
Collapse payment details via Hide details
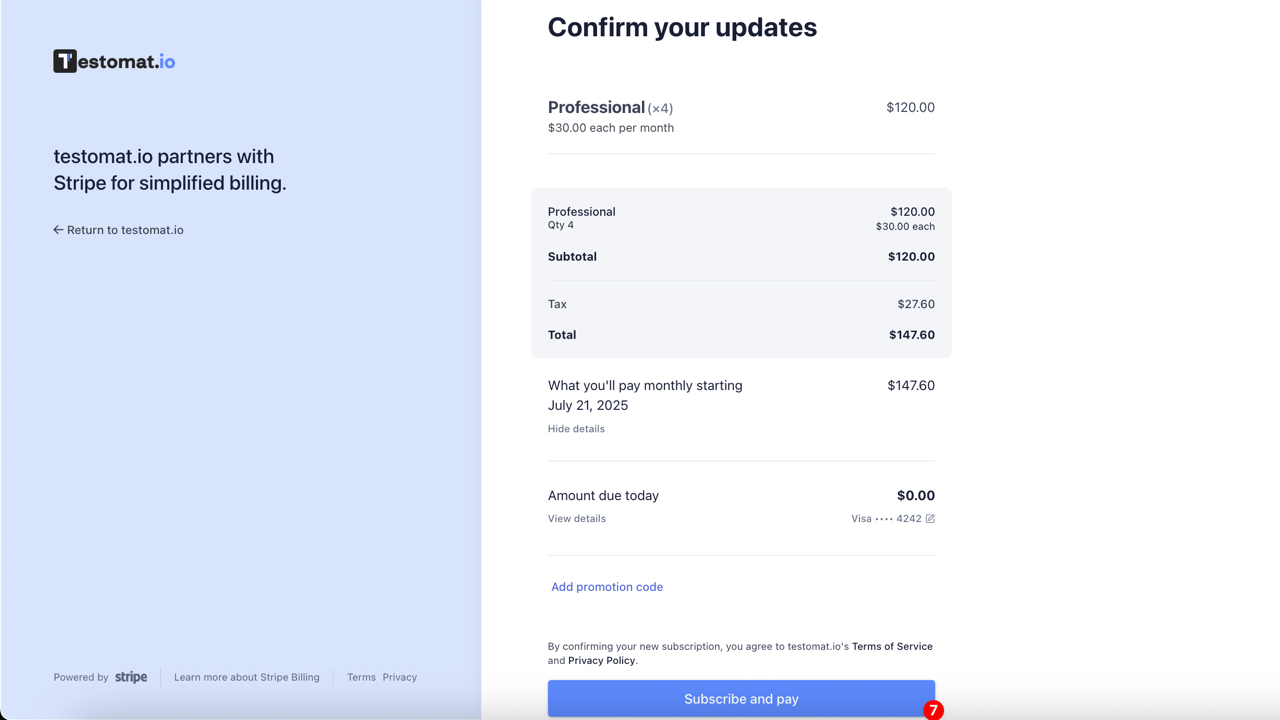click(x=576, y=428)
